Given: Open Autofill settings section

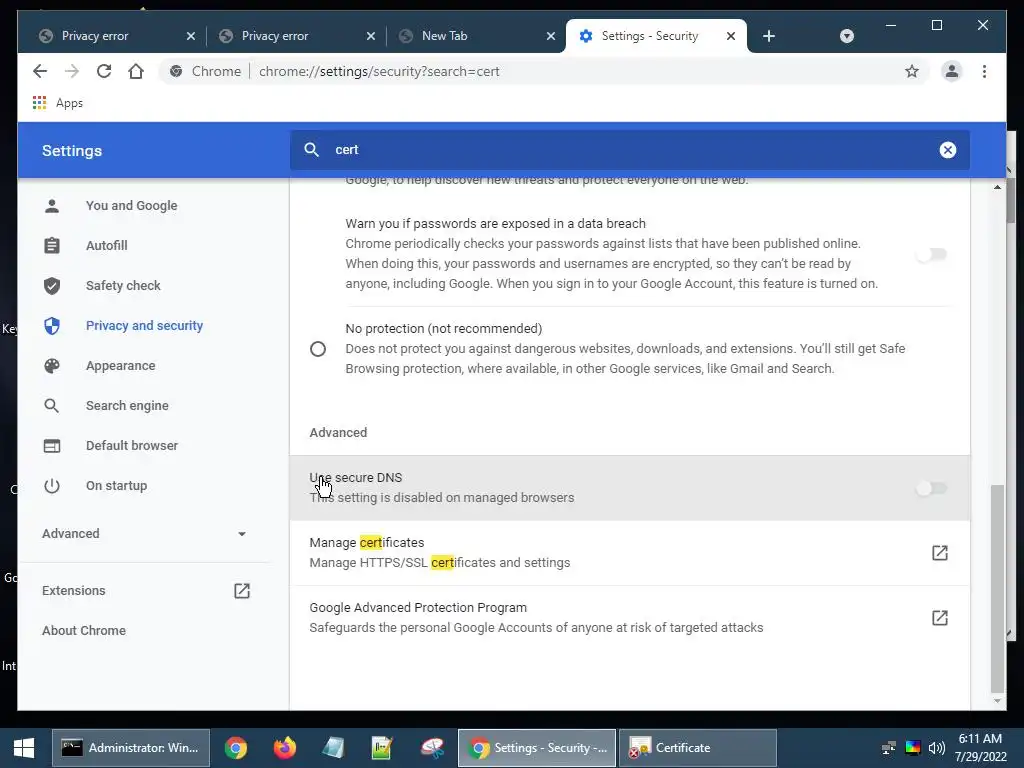Looking at the screenshot, I should pos(106,246).
